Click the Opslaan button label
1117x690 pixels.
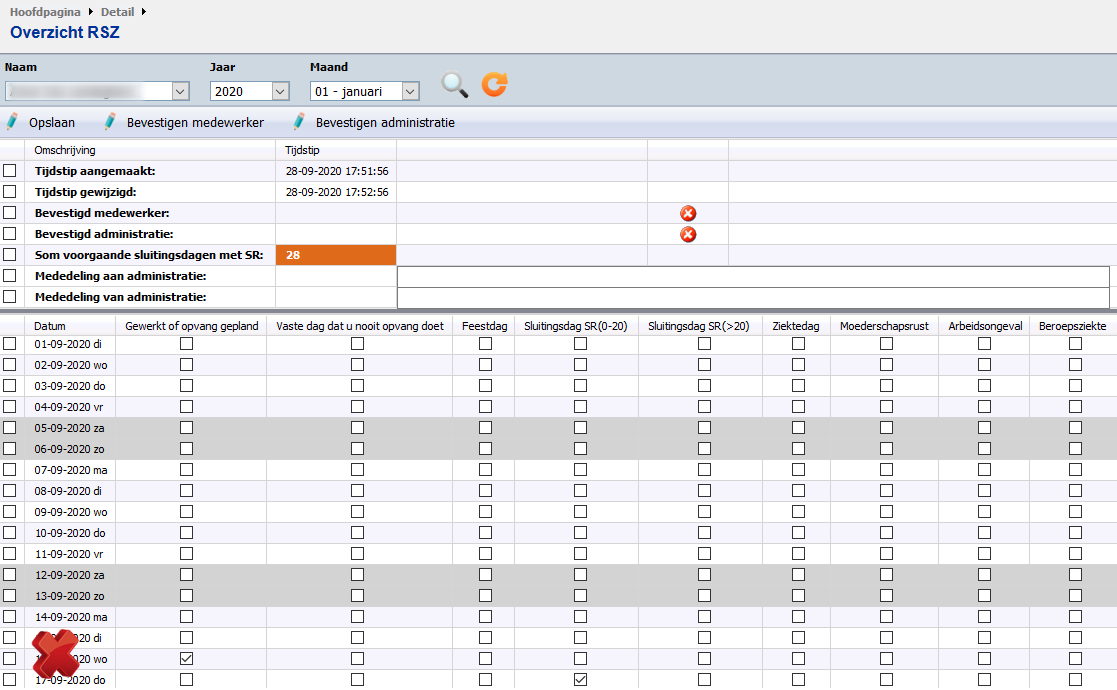[x=52, y=123]
